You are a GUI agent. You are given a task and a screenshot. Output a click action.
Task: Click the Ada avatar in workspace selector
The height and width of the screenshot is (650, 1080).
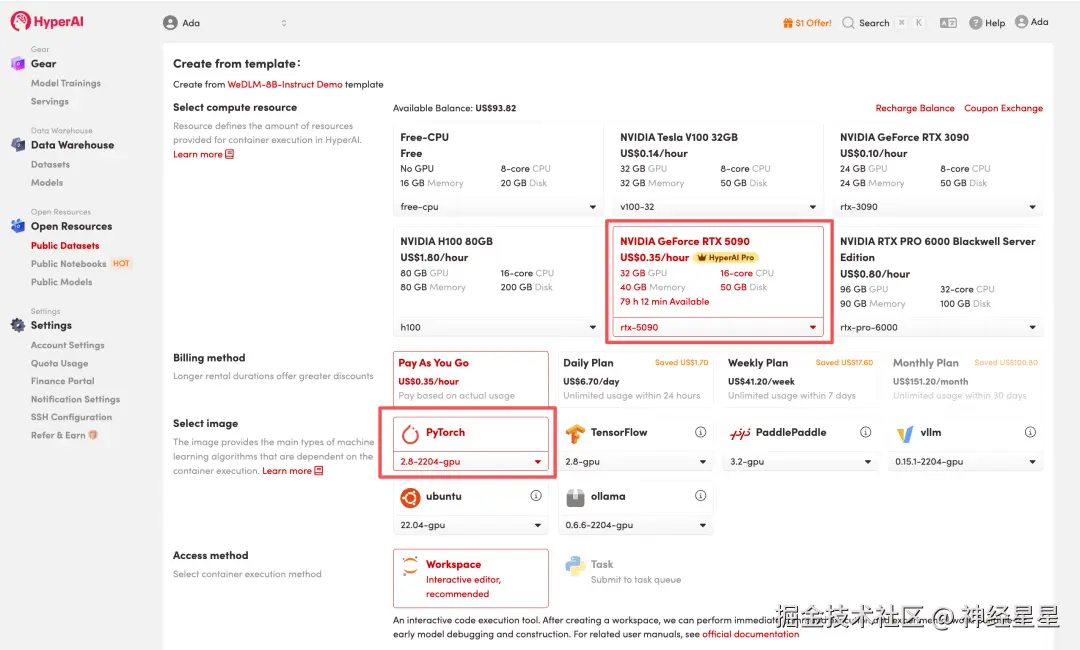(x=170, y=23)
